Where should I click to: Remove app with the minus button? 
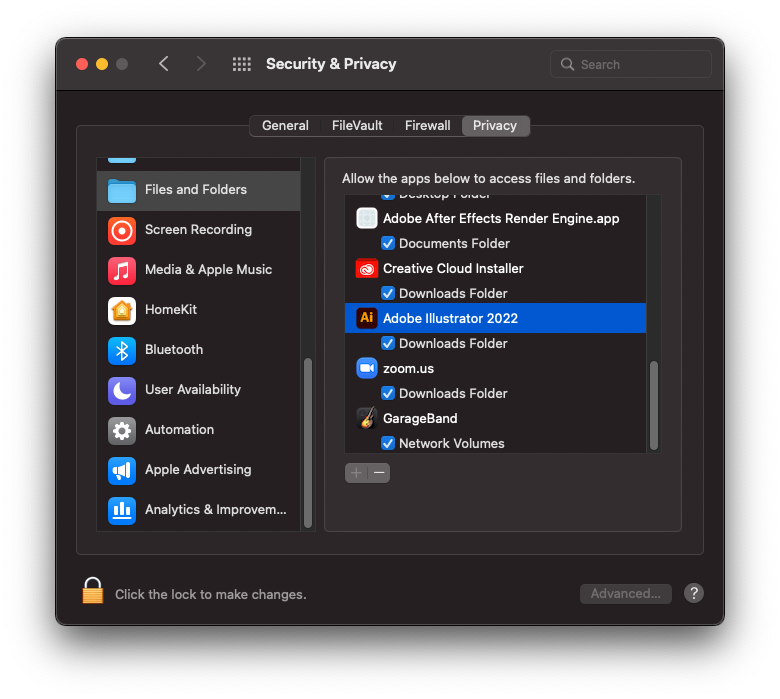pyautogui.click(x=379, y=473)
